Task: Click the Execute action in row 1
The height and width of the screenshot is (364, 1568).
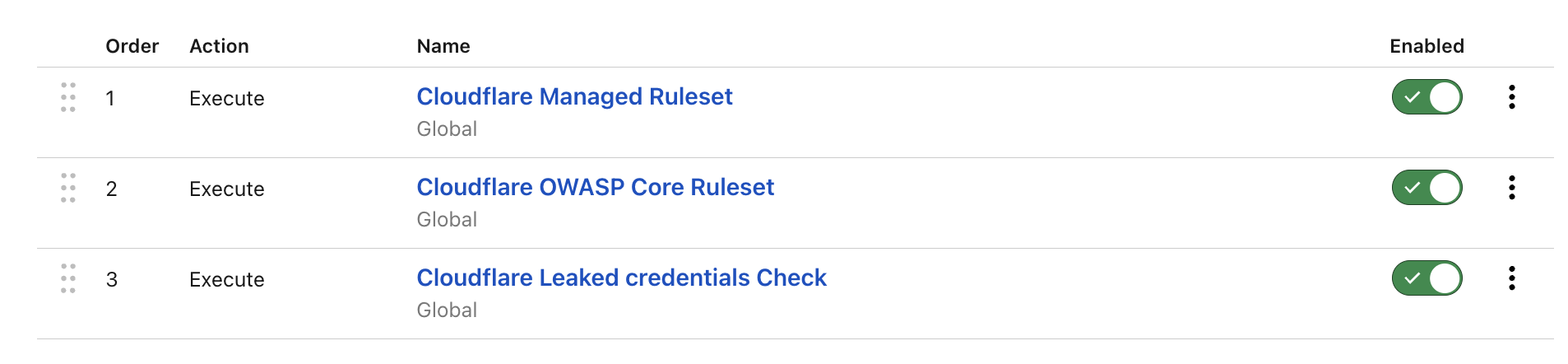Action: pyautogui.click(x=226, y=99)
